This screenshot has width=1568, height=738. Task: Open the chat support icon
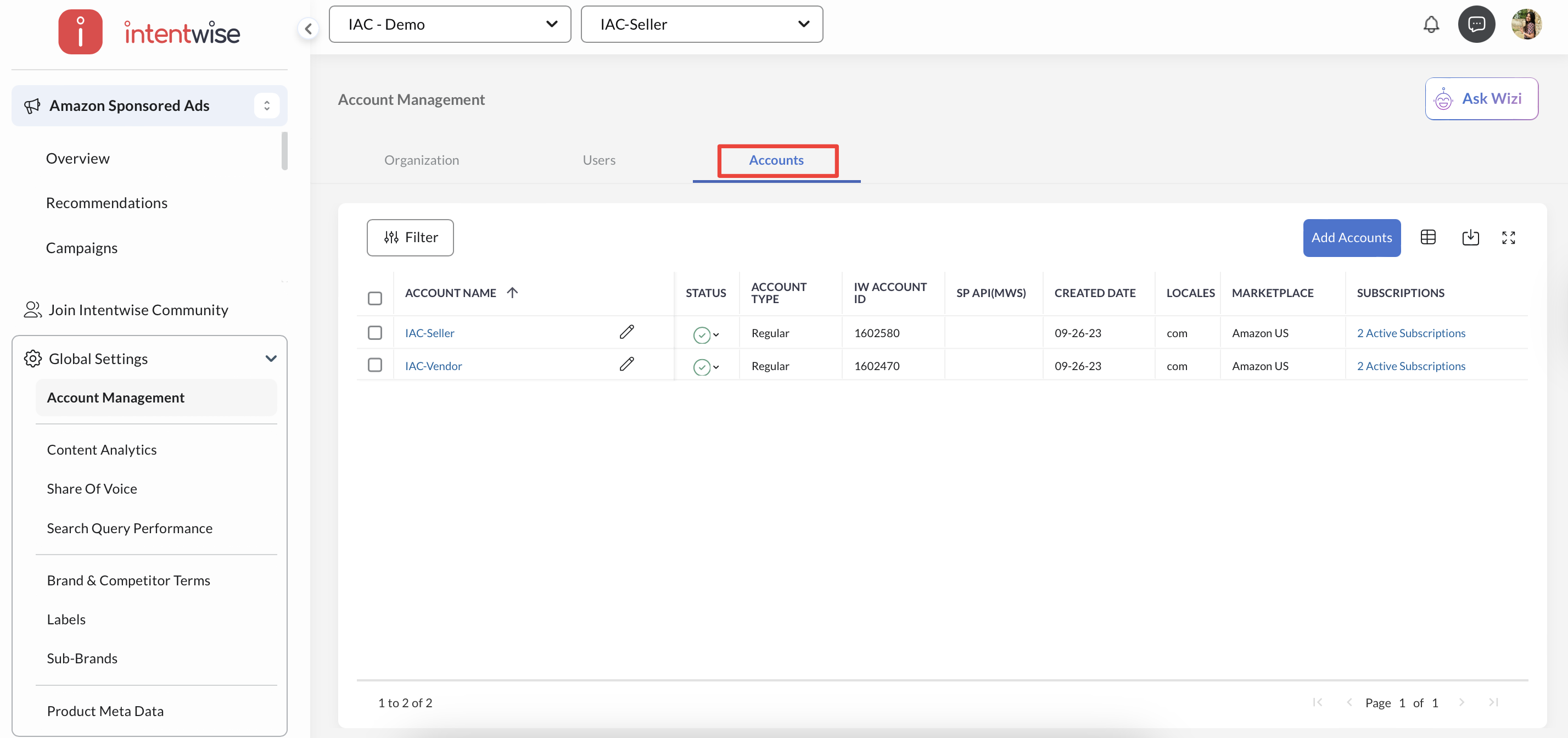[1476, 24]
